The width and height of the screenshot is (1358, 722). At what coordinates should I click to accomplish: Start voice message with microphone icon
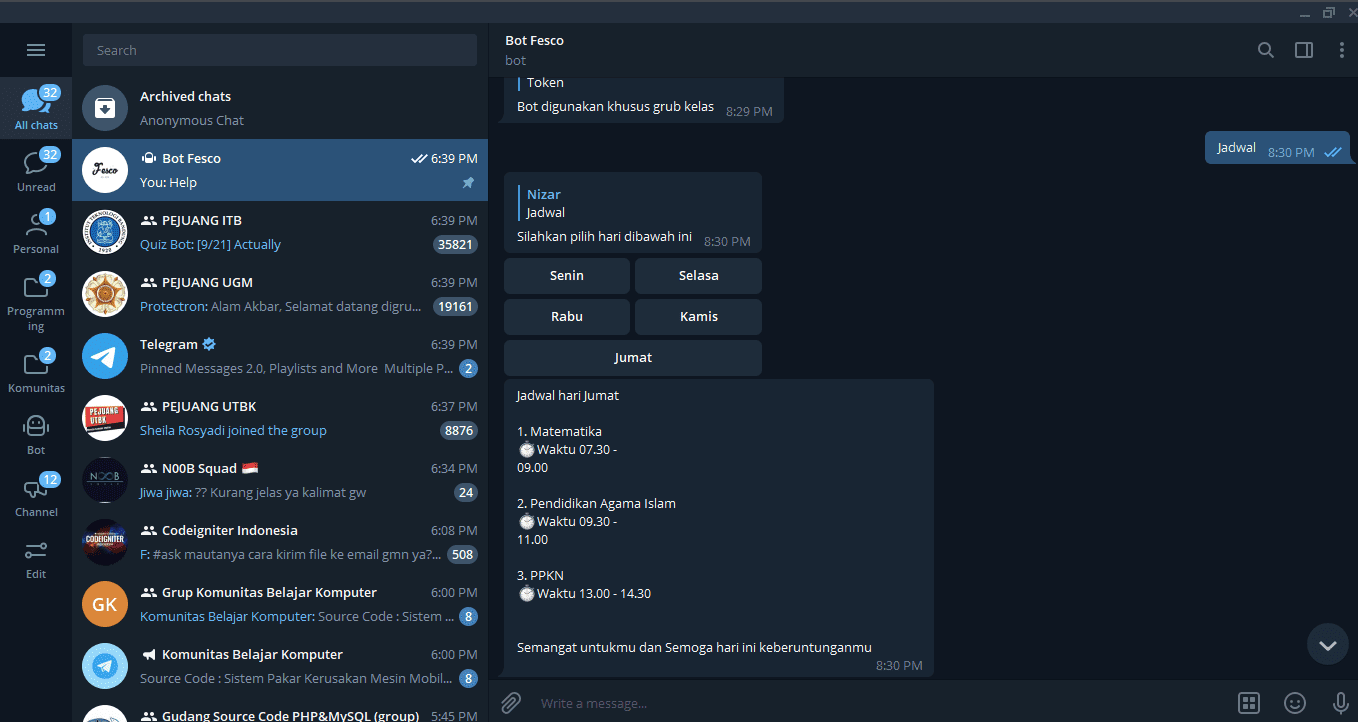point(1340,703)
